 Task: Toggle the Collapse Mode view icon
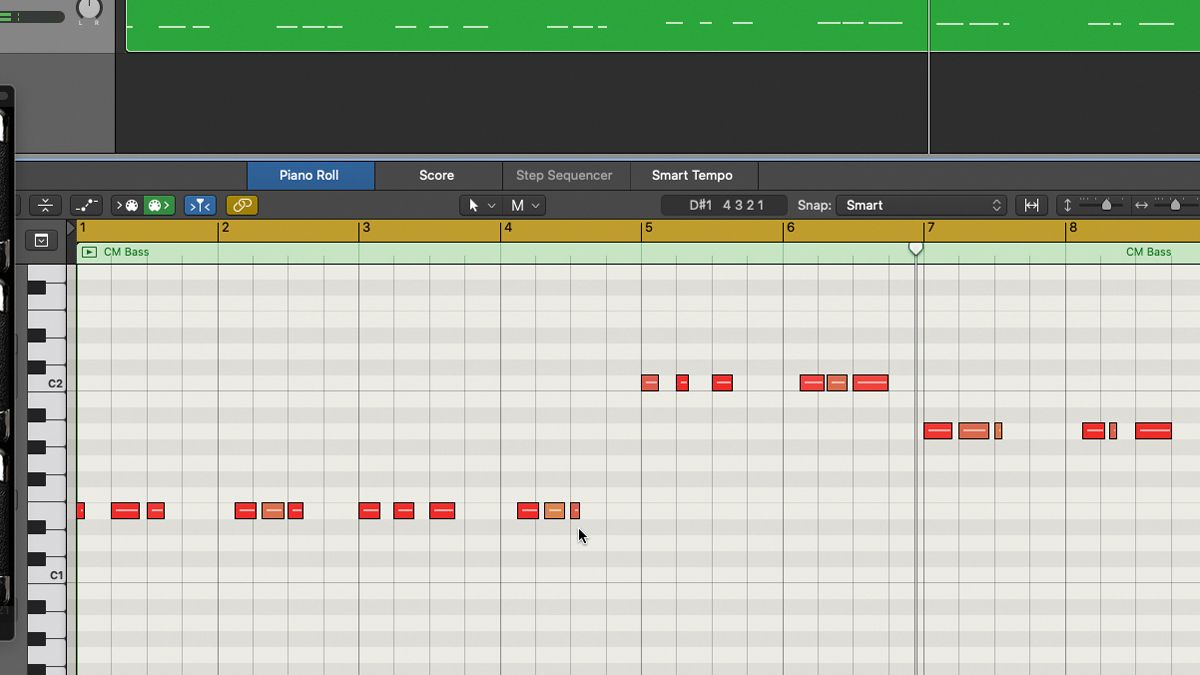[x=47, y=205]
